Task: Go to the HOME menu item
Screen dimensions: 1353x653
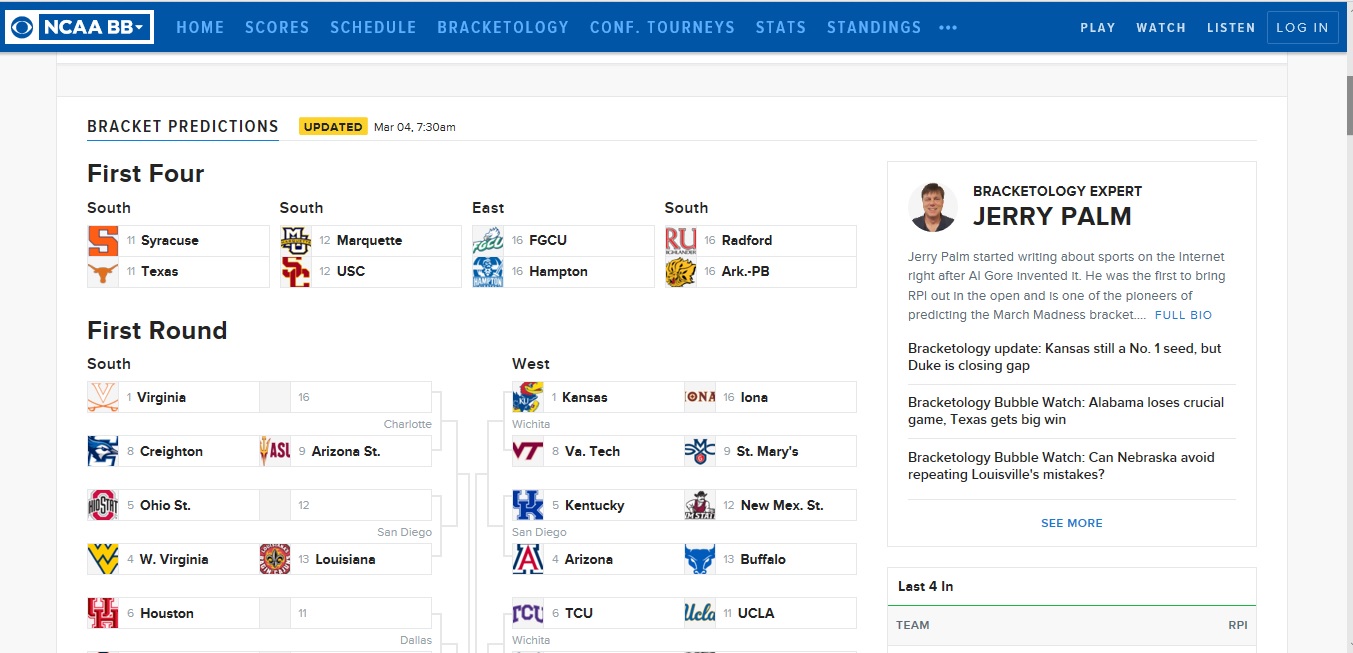Action: coord(200,27)
